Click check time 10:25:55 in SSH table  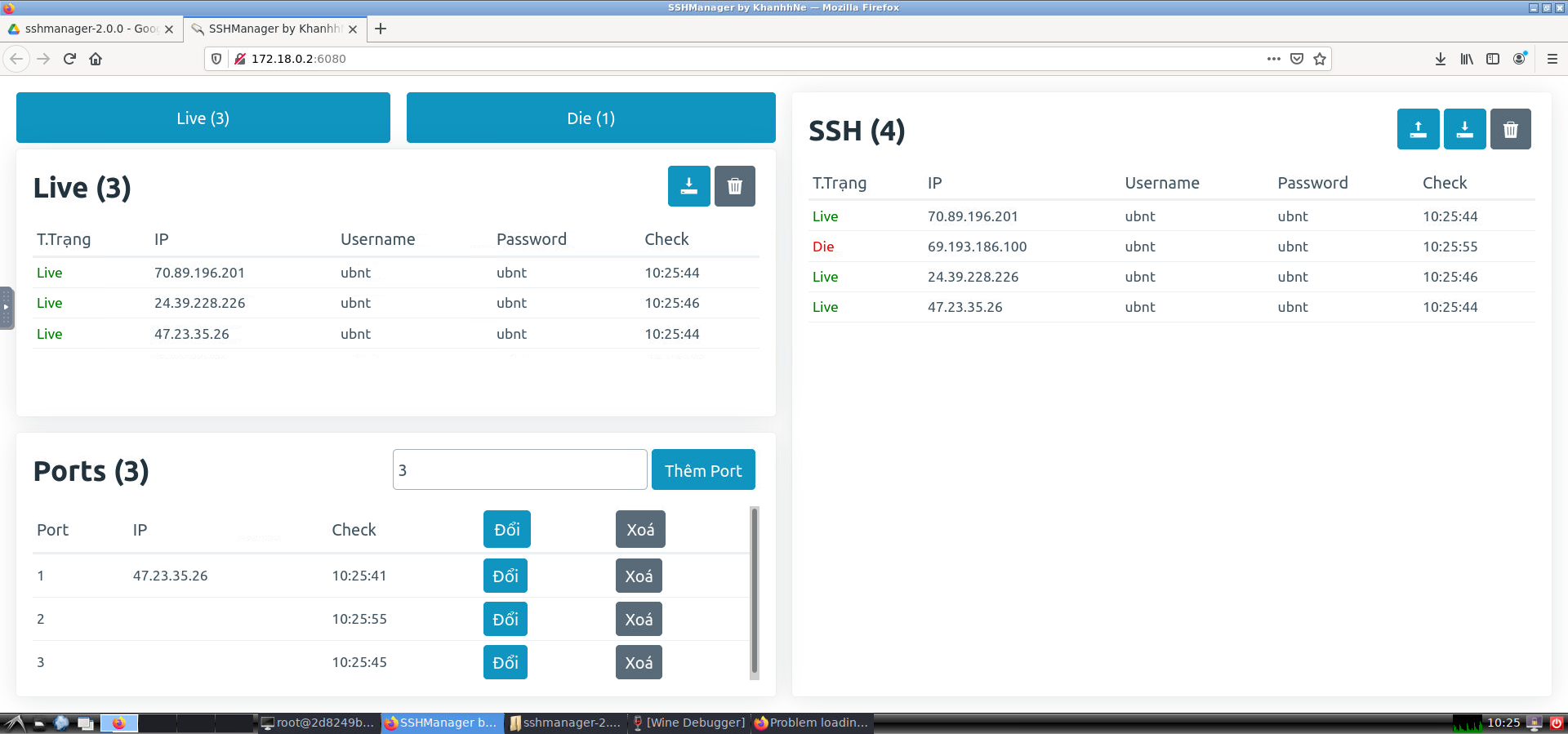click(1450, 247)
